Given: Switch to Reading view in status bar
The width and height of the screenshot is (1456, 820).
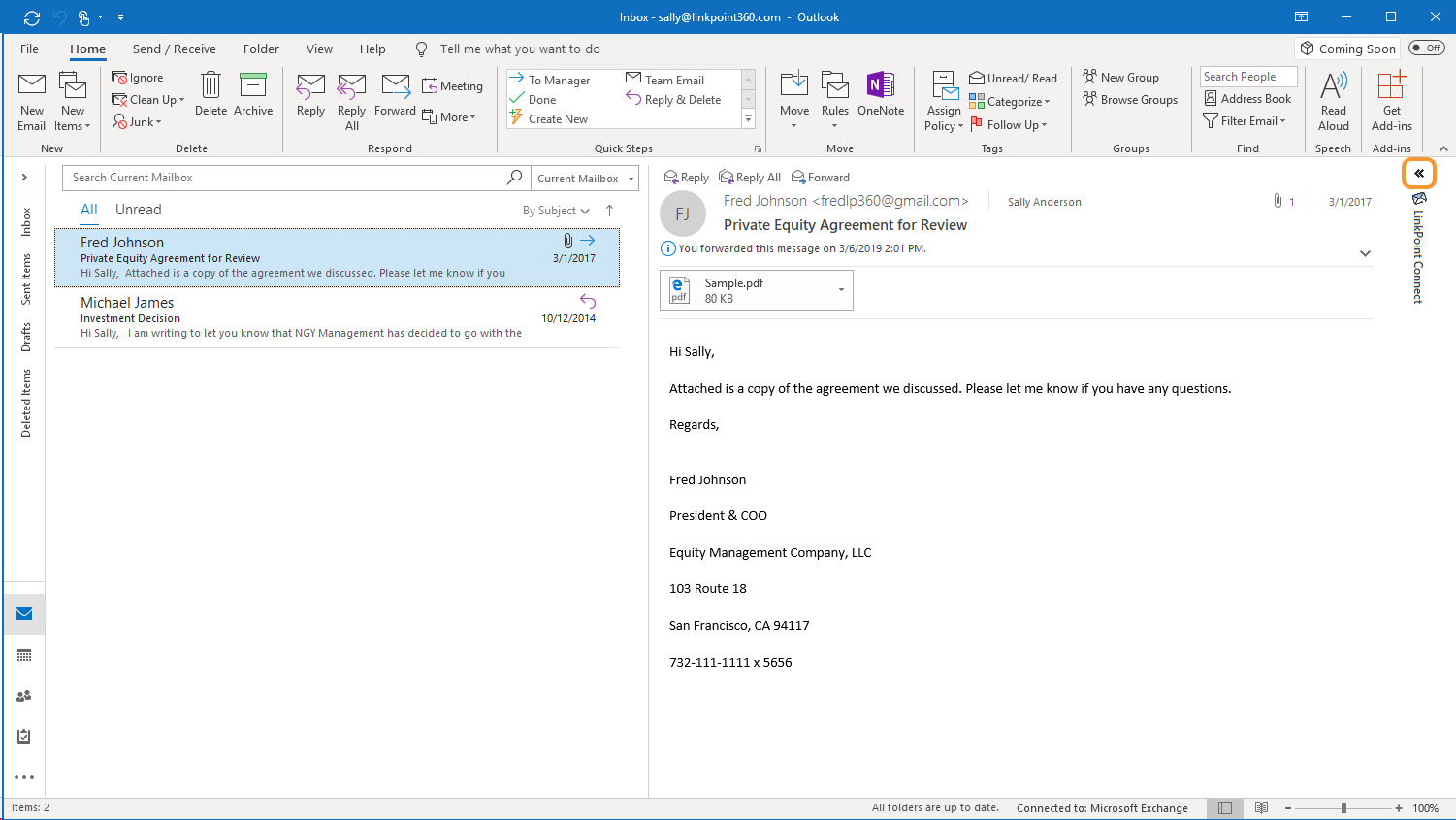Looking at the screenshot, I should pos(1261,807).
